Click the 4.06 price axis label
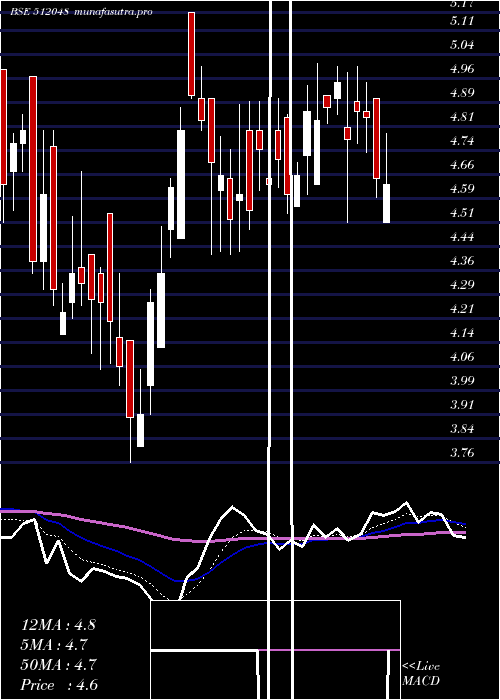This screenshot has width=500, height=700. pos(462,357)
